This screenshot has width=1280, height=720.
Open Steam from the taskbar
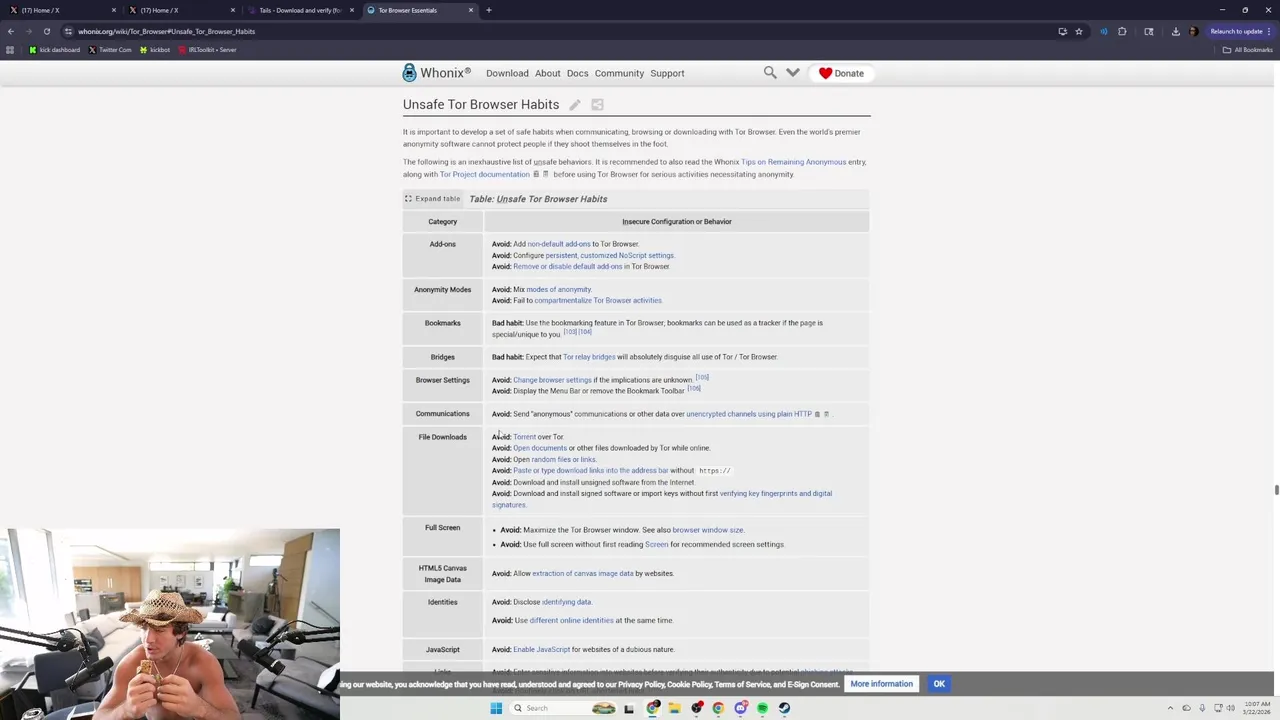point(784,708)
